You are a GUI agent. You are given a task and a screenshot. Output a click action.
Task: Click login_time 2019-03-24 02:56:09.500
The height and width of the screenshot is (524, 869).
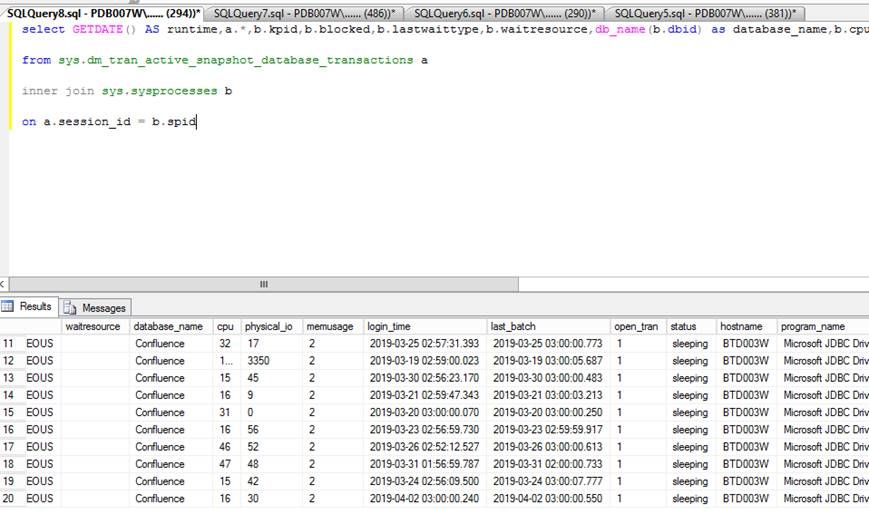[x=425, y=481]
